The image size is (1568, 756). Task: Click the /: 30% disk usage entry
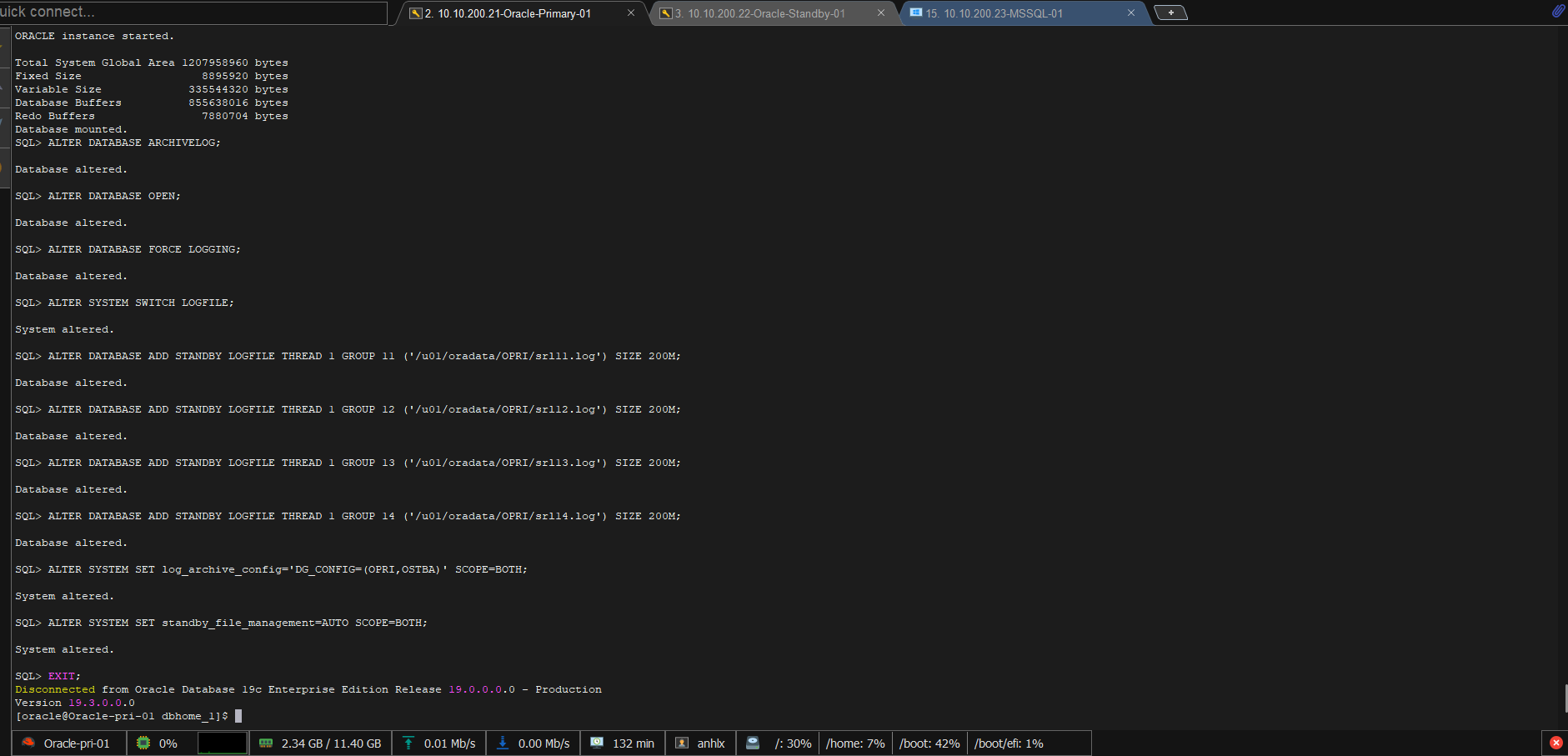793,743
